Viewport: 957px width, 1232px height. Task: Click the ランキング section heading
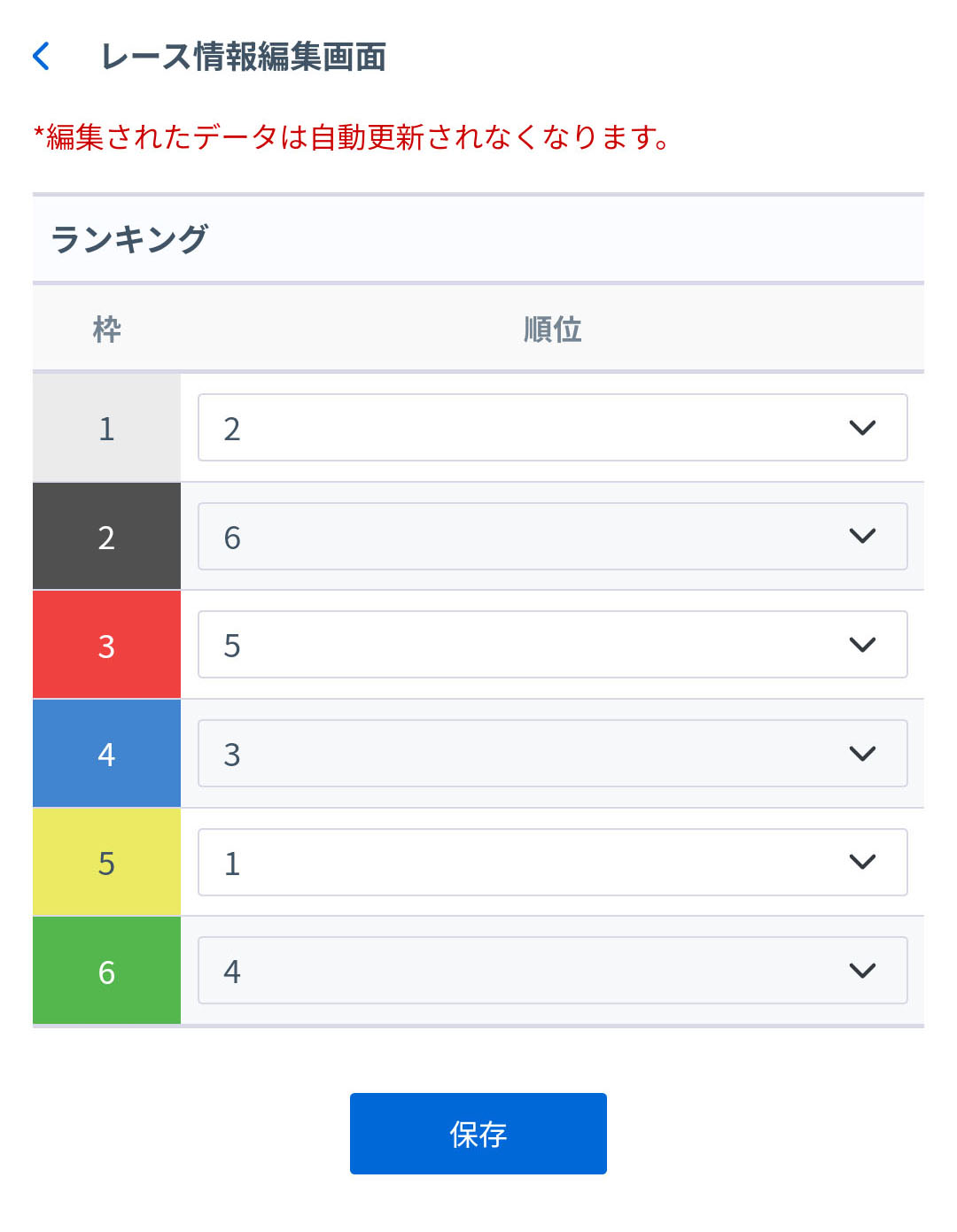pyautogui.click(x=129, y=239)
